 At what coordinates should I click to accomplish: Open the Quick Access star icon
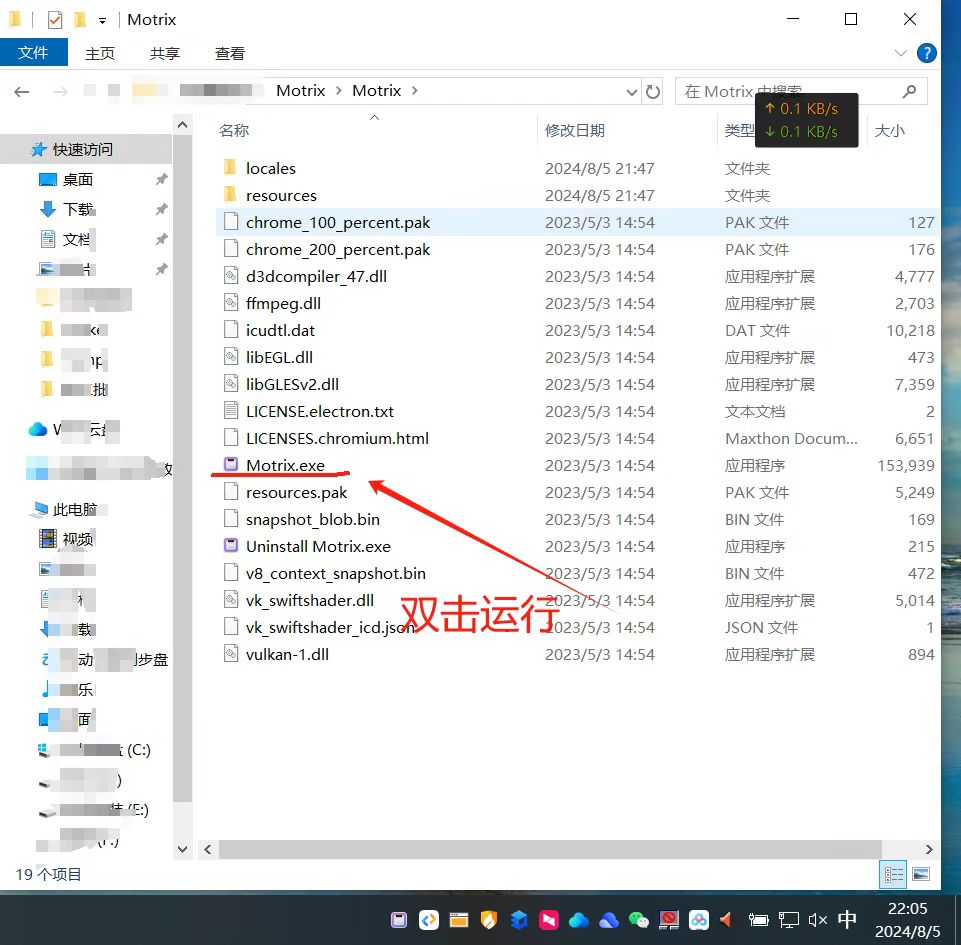click(39, 149)
